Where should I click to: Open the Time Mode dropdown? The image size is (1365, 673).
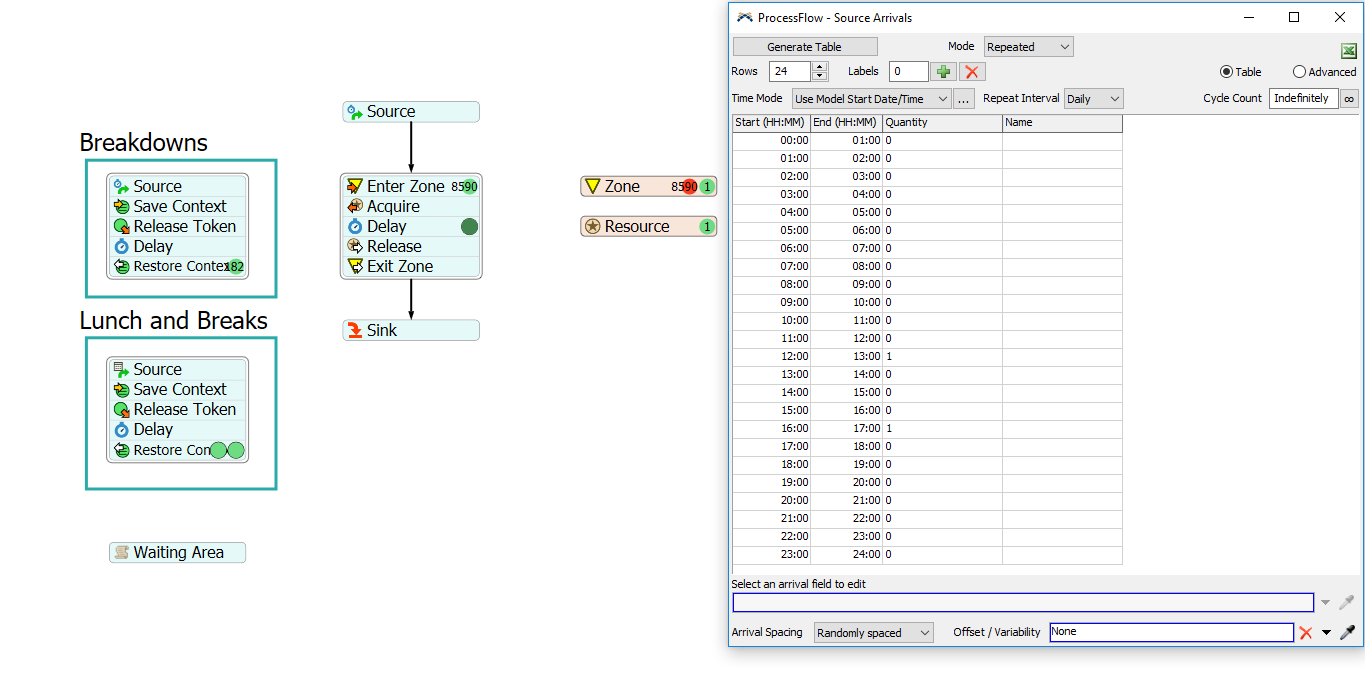[x=870, y=99]
